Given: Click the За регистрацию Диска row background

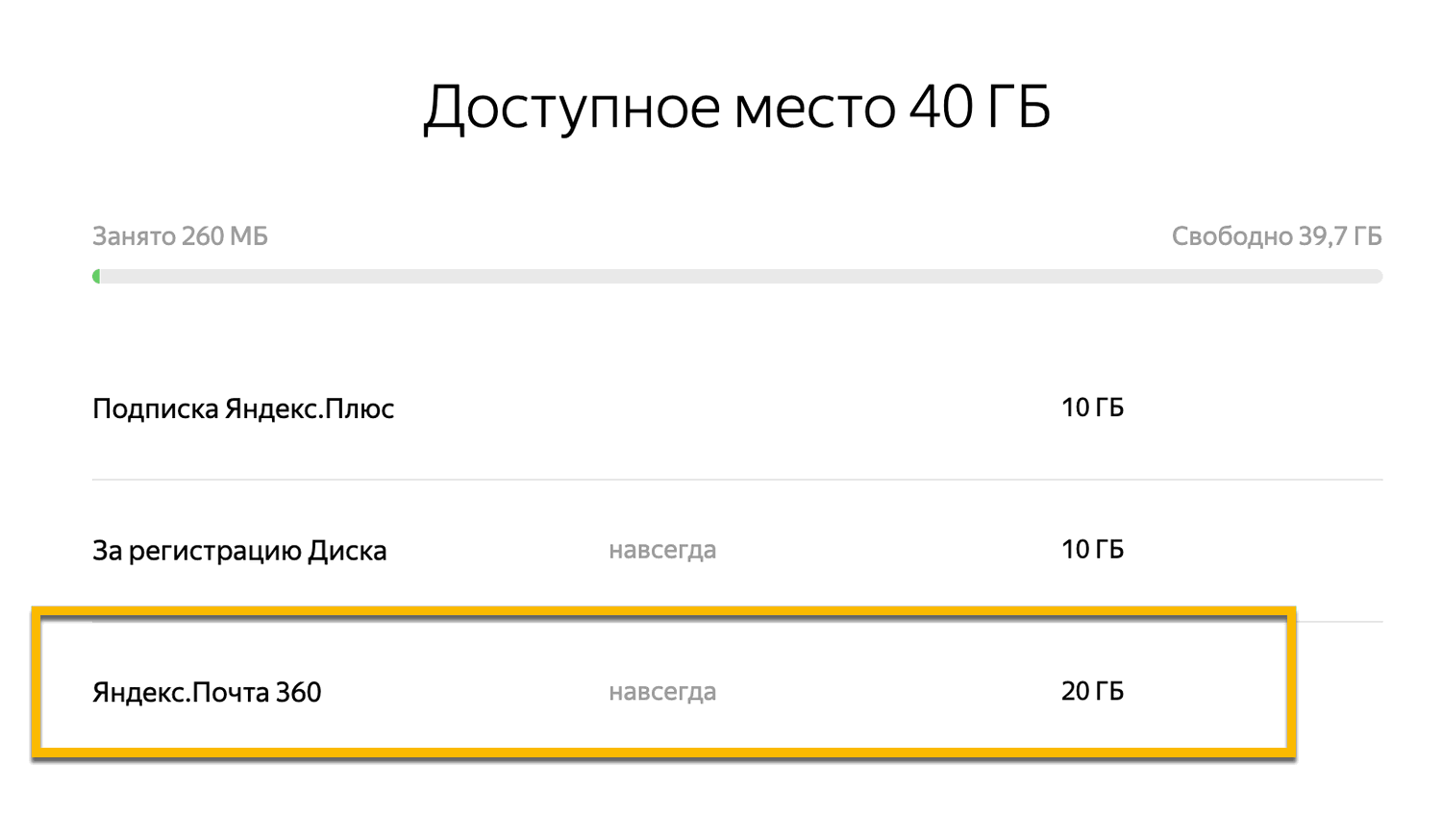Looking at the screenshot, I should (865, 550).
